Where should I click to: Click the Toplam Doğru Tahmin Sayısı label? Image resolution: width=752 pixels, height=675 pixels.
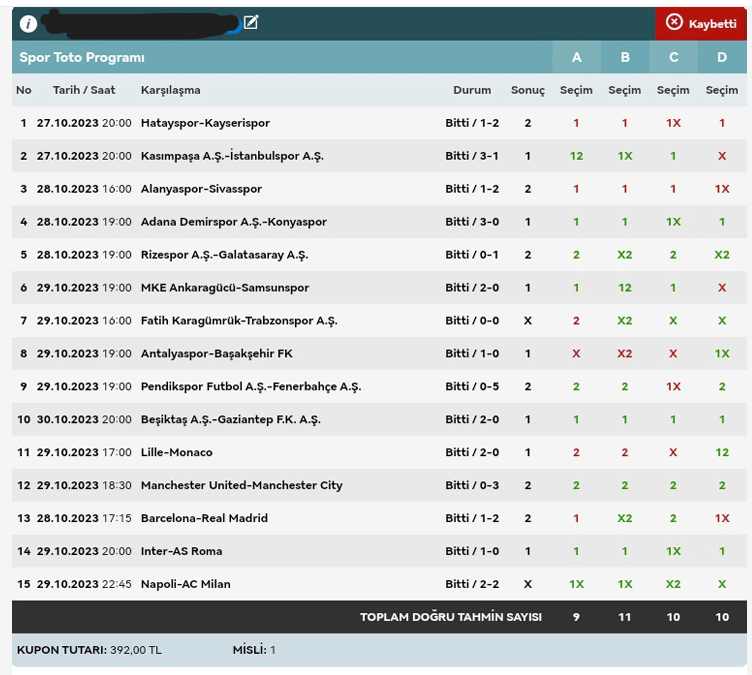(450, 617)
